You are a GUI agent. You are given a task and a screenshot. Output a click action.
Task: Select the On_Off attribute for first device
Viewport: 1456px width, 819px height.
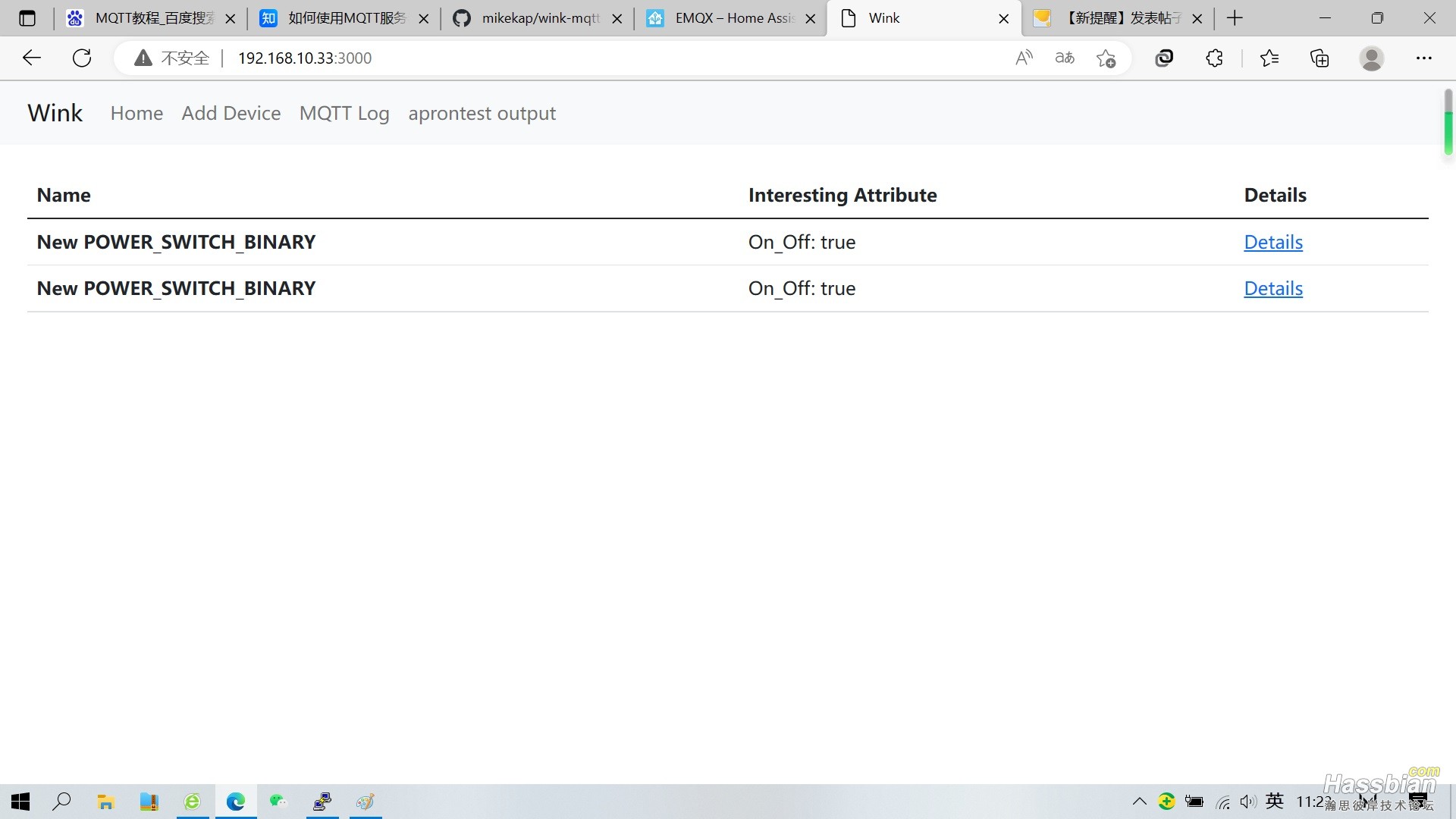click(802, 241)
